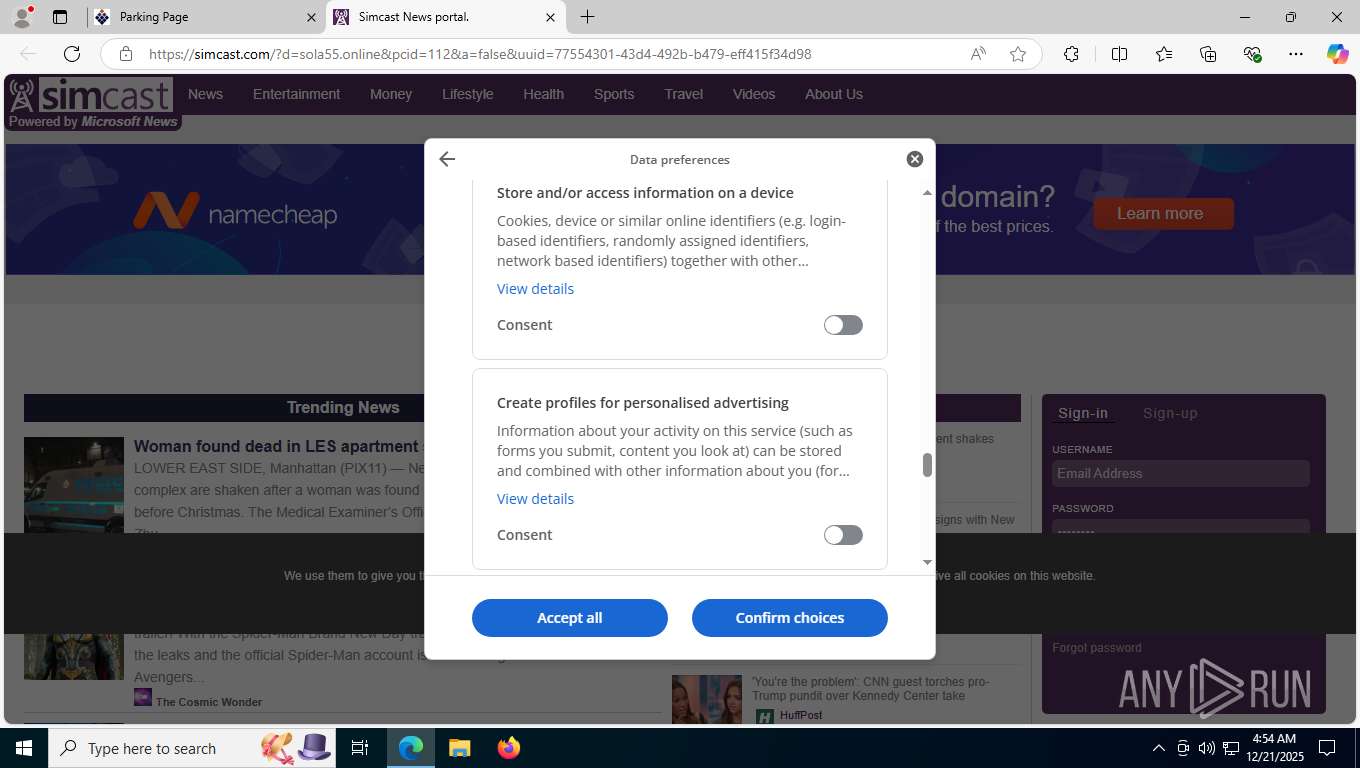Toggle Split screen icon
1360x768 pixels.
click(x=1119, y=54)
